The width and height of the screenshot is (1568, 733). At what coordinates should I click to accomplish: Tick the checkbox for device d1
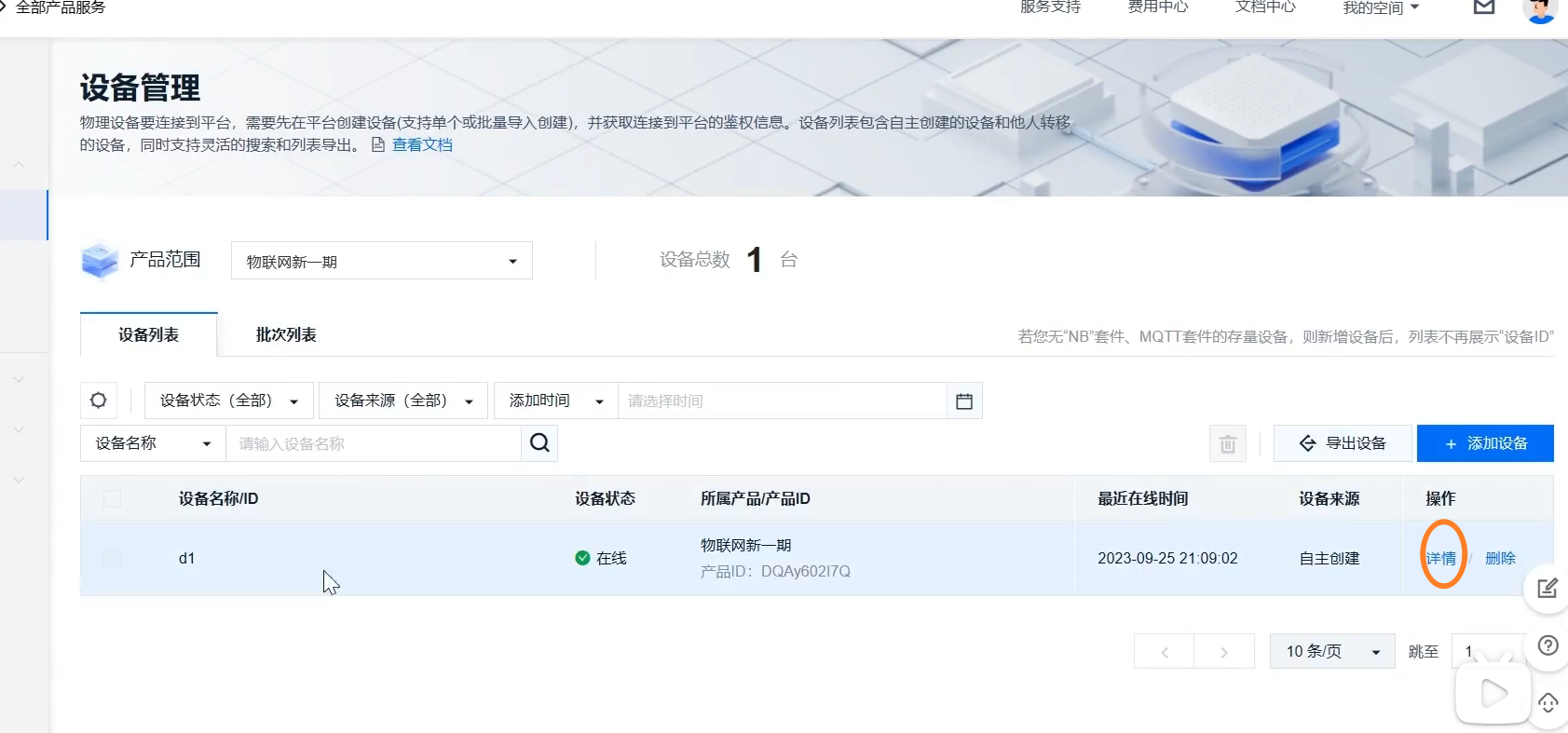coord(112,558)
